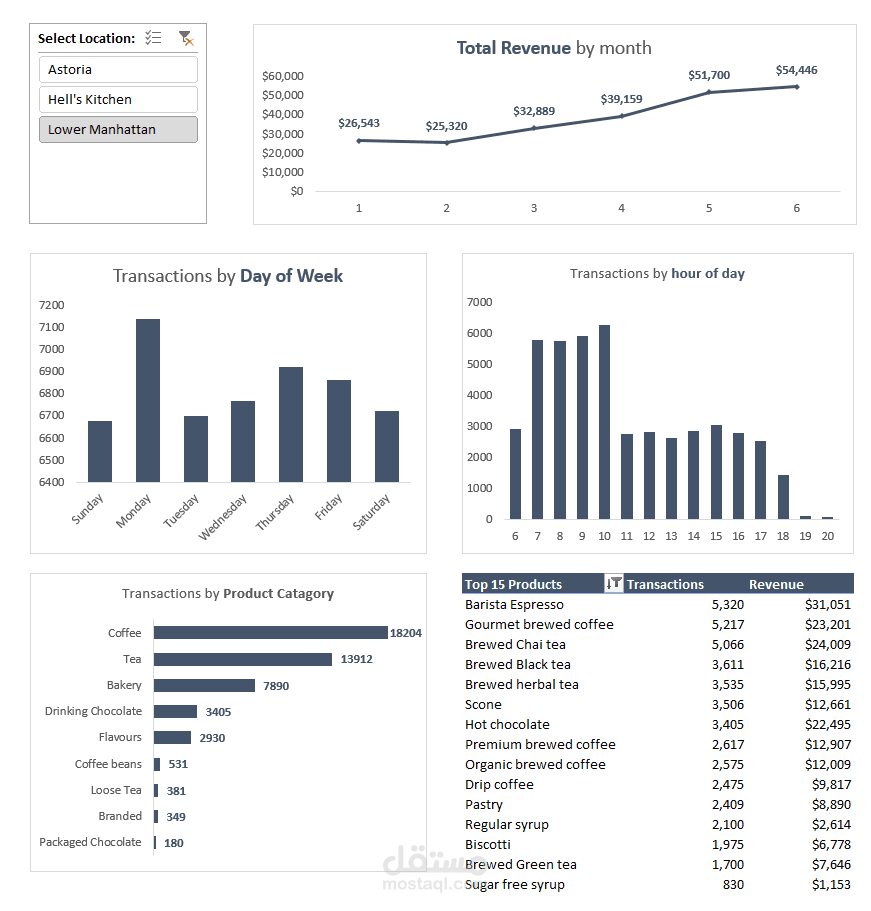This screenshot has height=911, width=871.
Task: Click the hour 6 bar in hourly chart
Action: 515,474
